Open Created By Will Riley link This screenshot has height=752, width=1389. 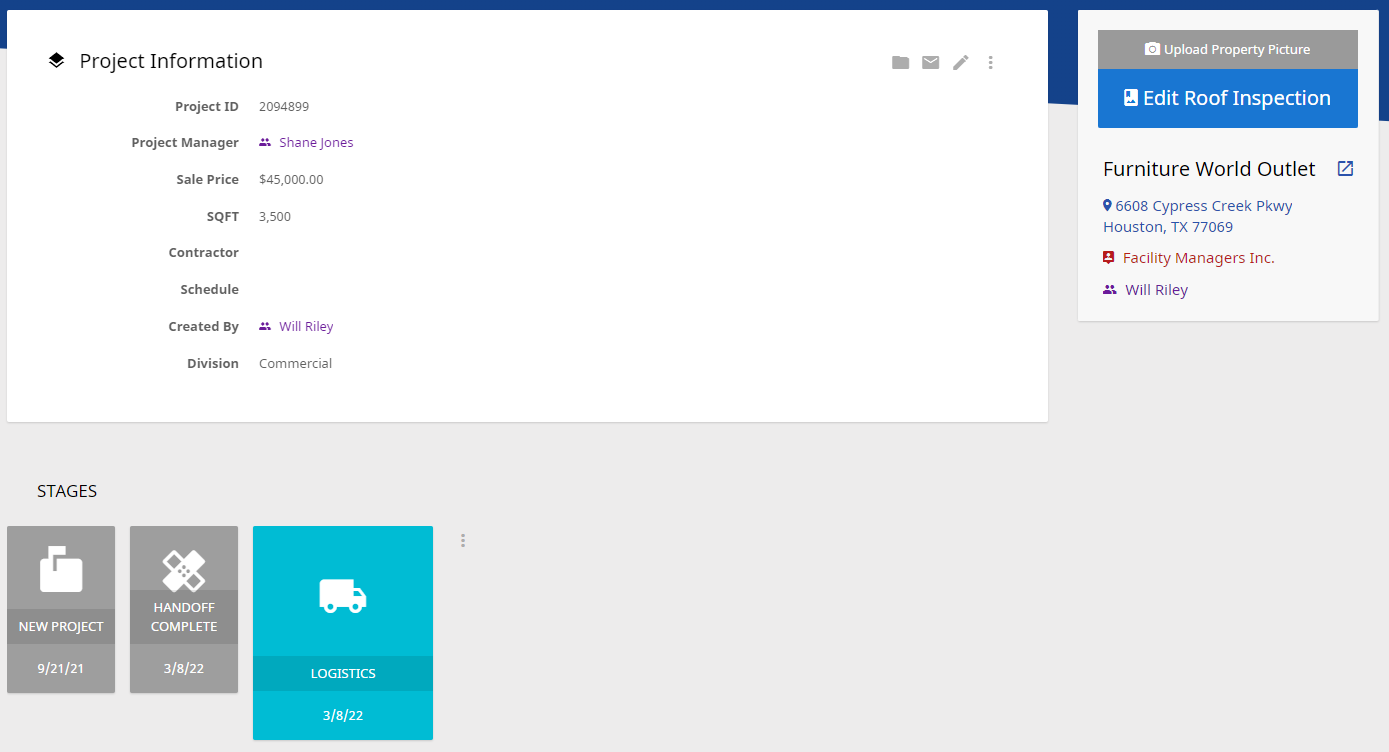coord(306,327)
